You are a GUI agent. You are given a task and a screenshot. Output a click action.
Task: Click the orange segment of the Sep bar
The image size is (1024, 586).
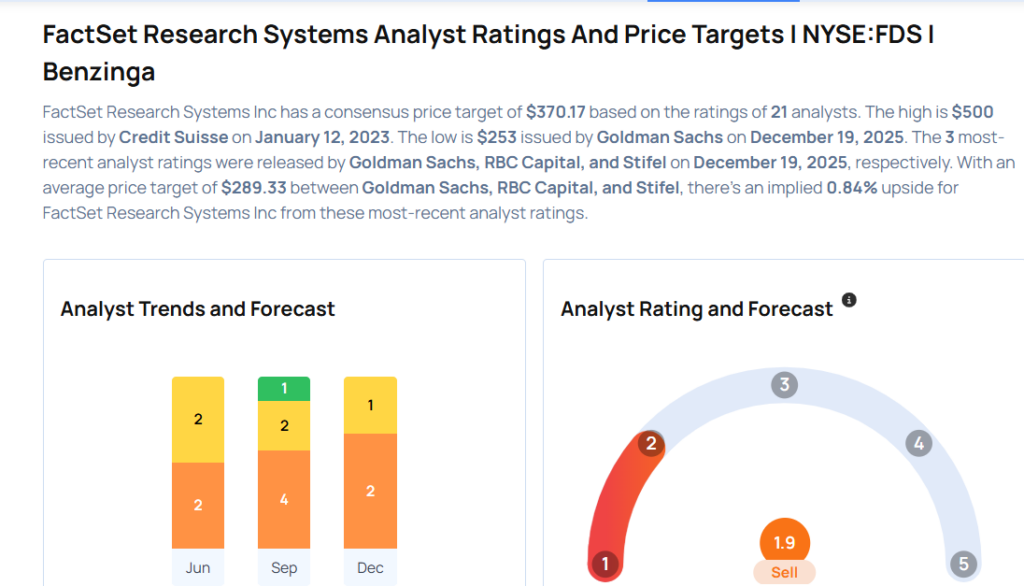284,498
